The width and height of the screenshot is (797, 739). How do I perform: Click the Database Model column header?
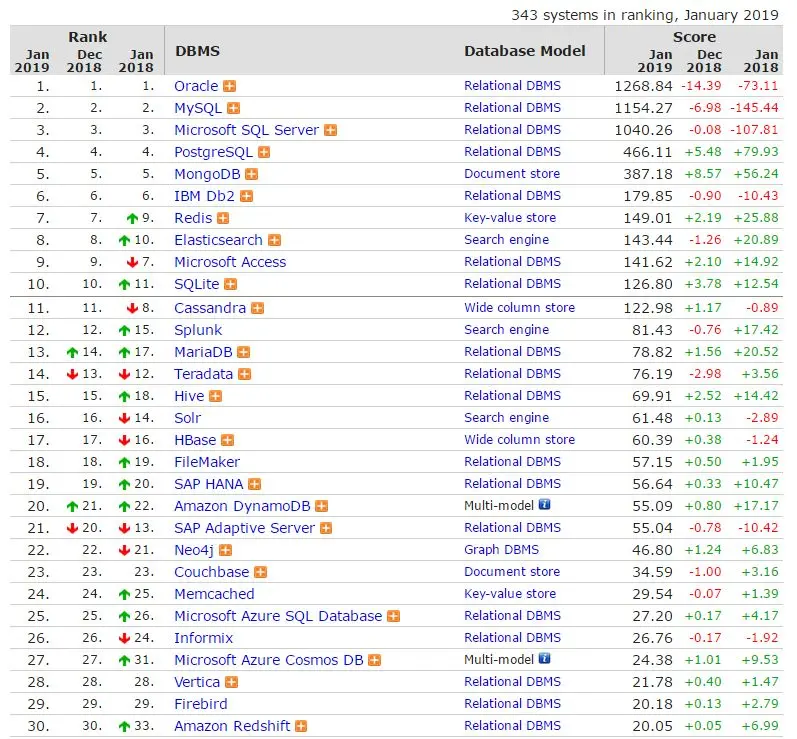525,51
